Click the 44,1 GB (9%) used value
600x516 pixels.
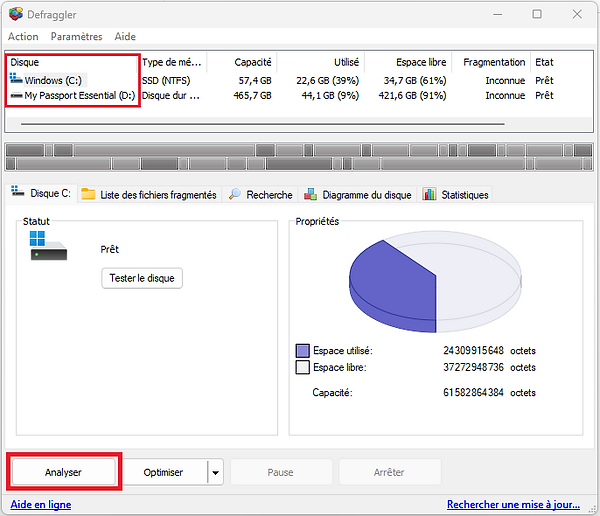pyautogui.click(x=330, y=95)
